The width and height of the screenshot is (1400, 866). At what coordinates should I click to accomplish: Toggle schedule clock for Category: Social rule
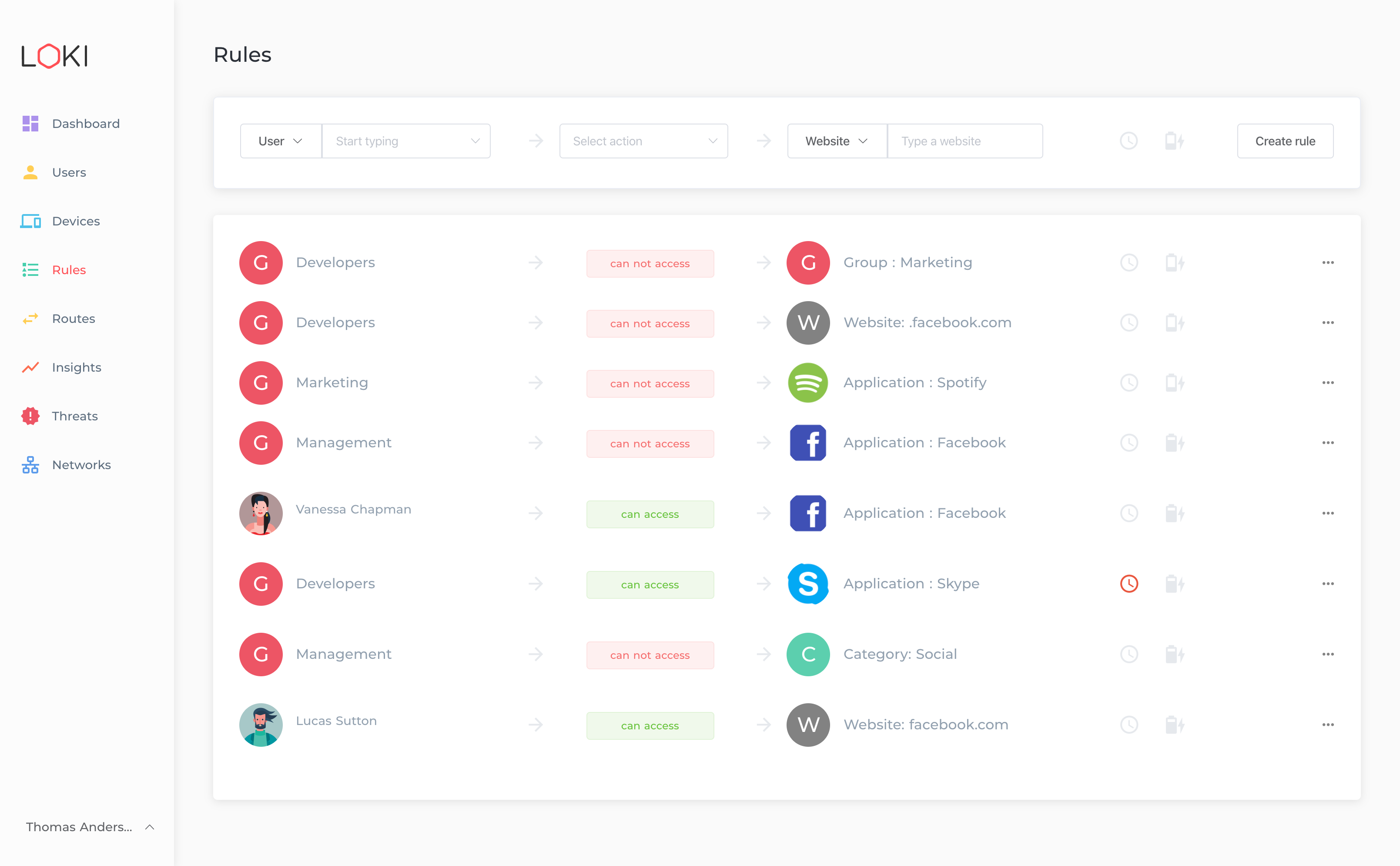(1129, 654)
